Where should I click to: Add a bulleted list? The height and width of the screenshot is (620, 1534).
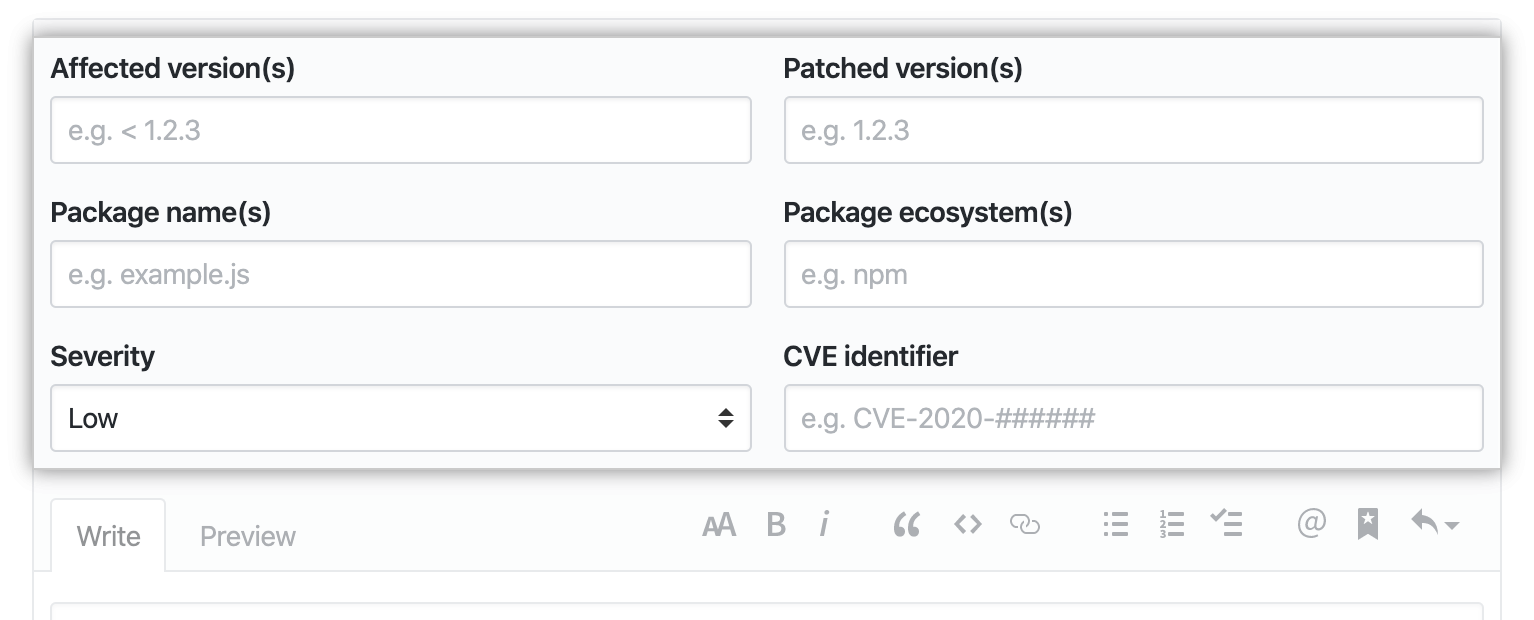[1116, 524]
